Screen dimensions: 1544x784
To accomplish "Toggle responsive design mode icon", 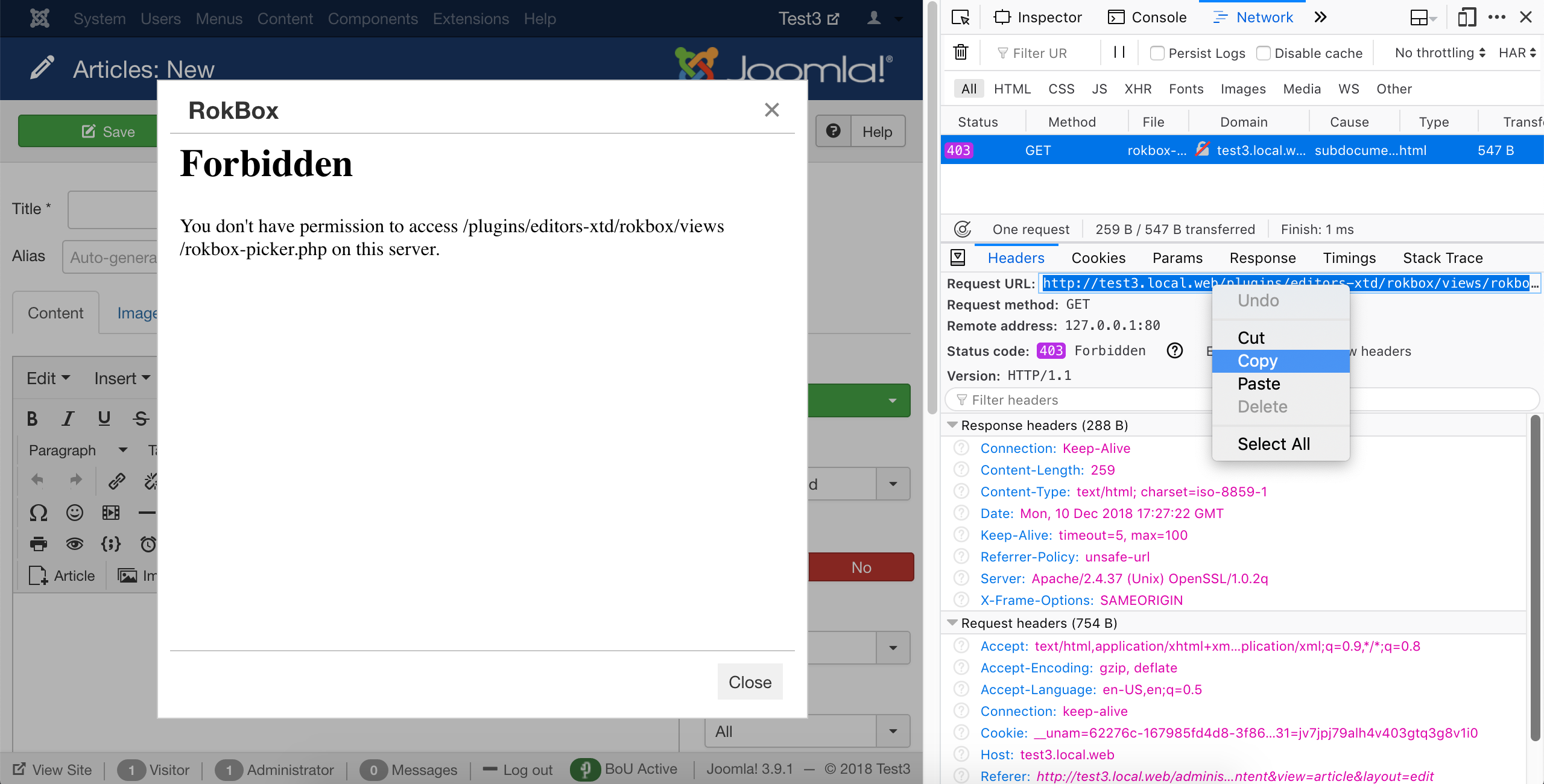I will [1467, 17].
